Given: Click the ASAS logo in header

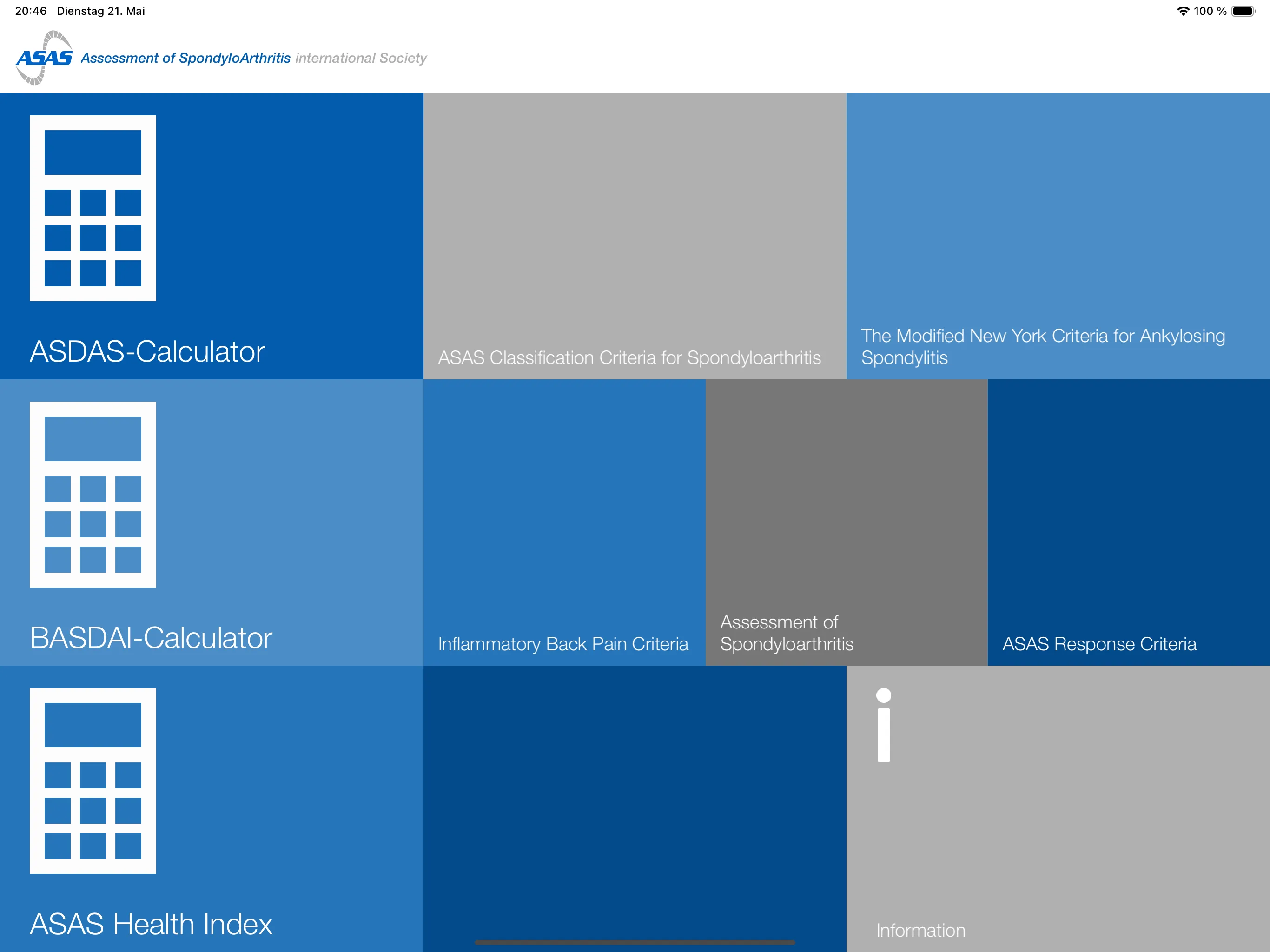Looking at the screenshot, I should (x=44, y=58).
